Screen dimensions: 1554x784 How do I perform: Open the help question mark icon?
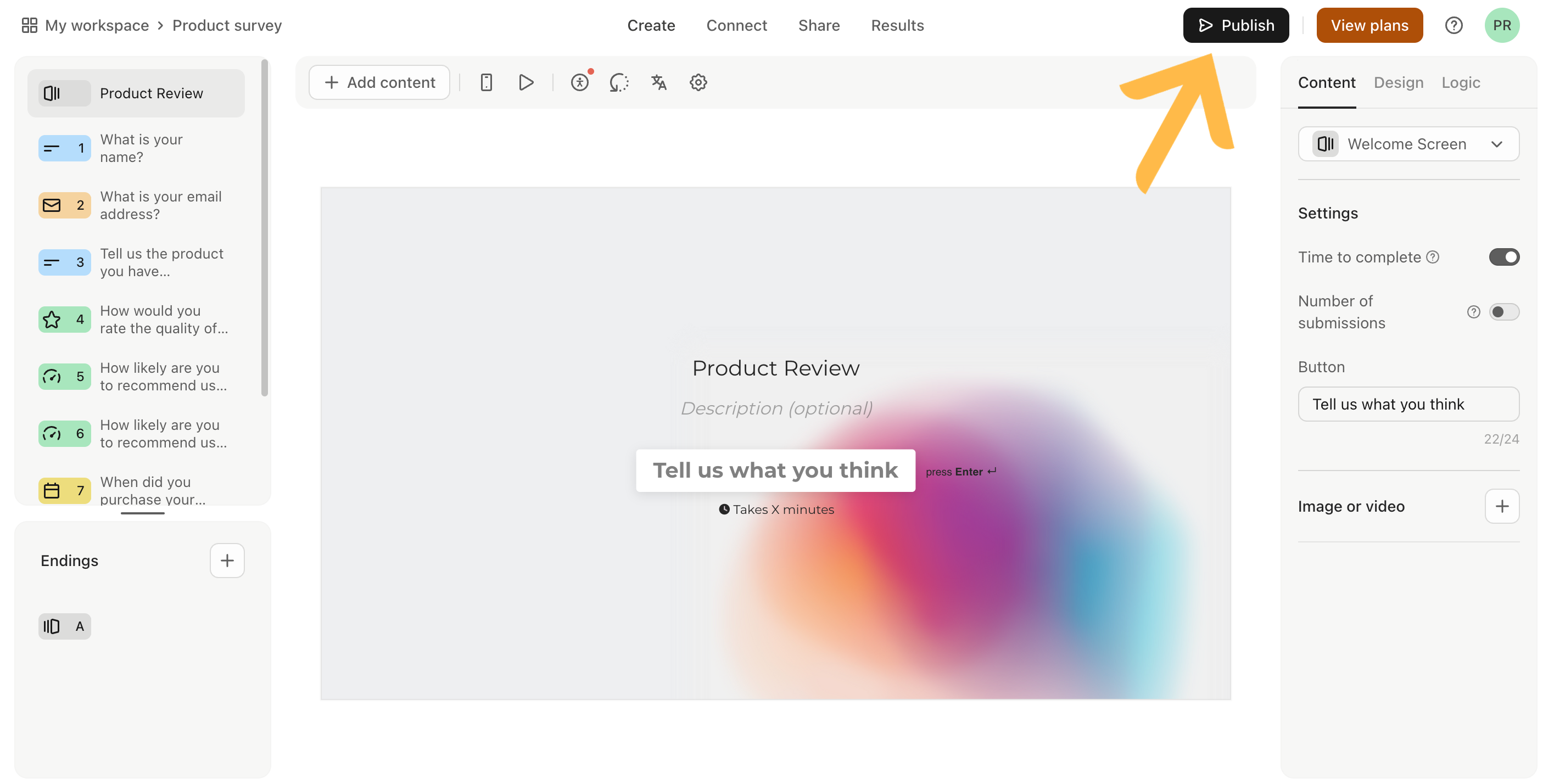1454,25
